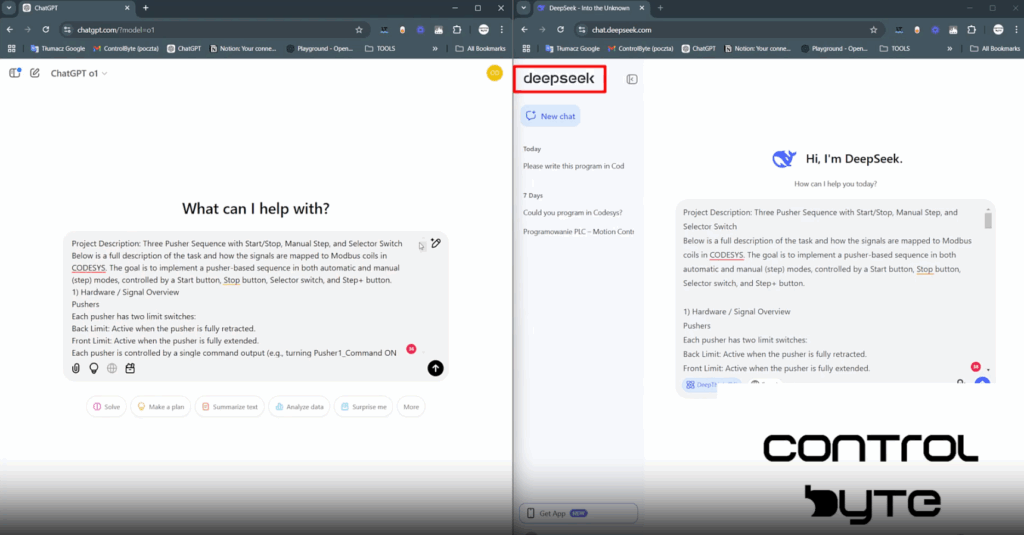
Task: Click the Get App button in DeepSeek
Action: coord(577,513)
